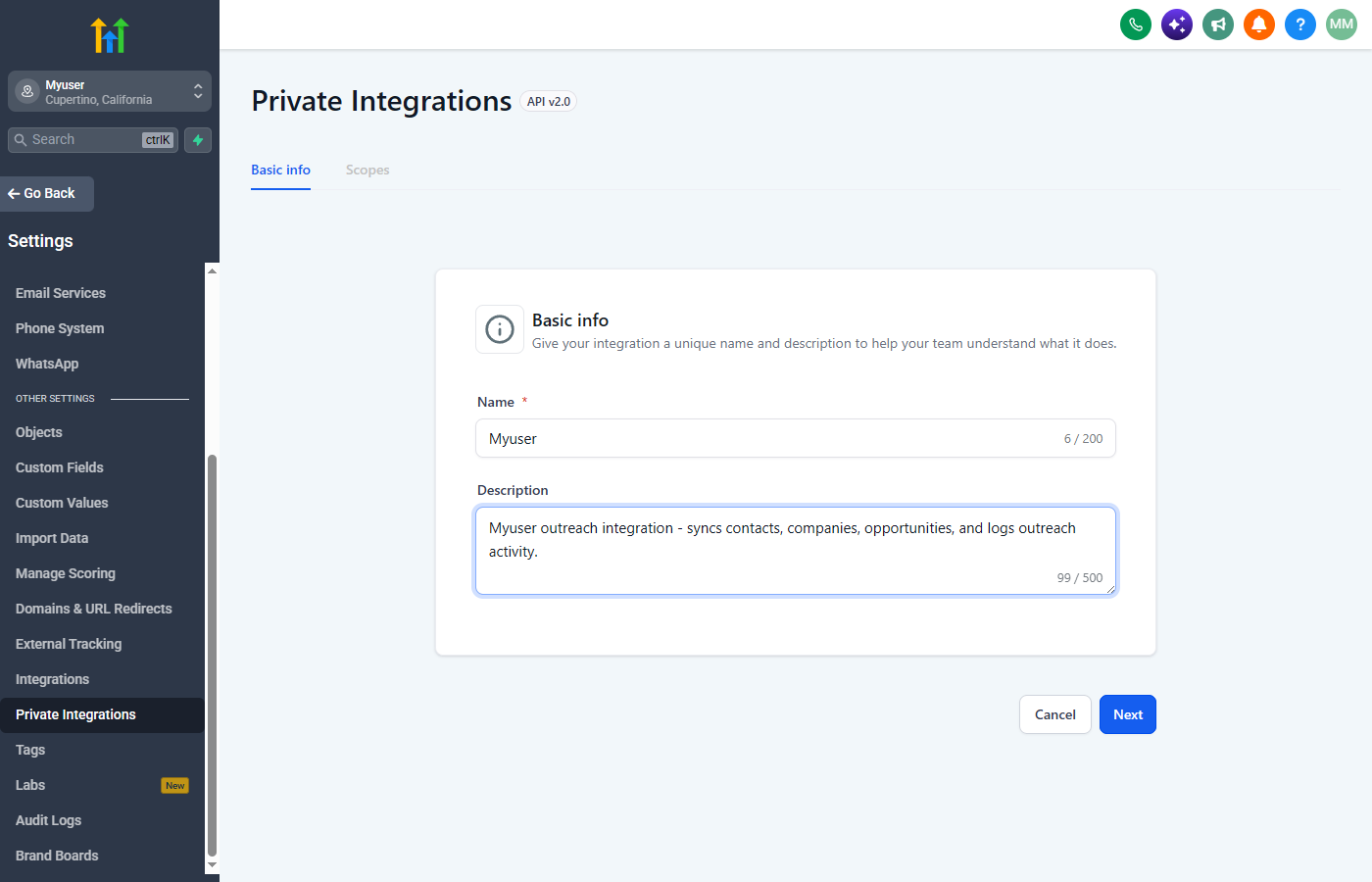The height and width of the screenshot is (882, 1372).
Task: Open External Tracking settings
Action: [69, 644]
